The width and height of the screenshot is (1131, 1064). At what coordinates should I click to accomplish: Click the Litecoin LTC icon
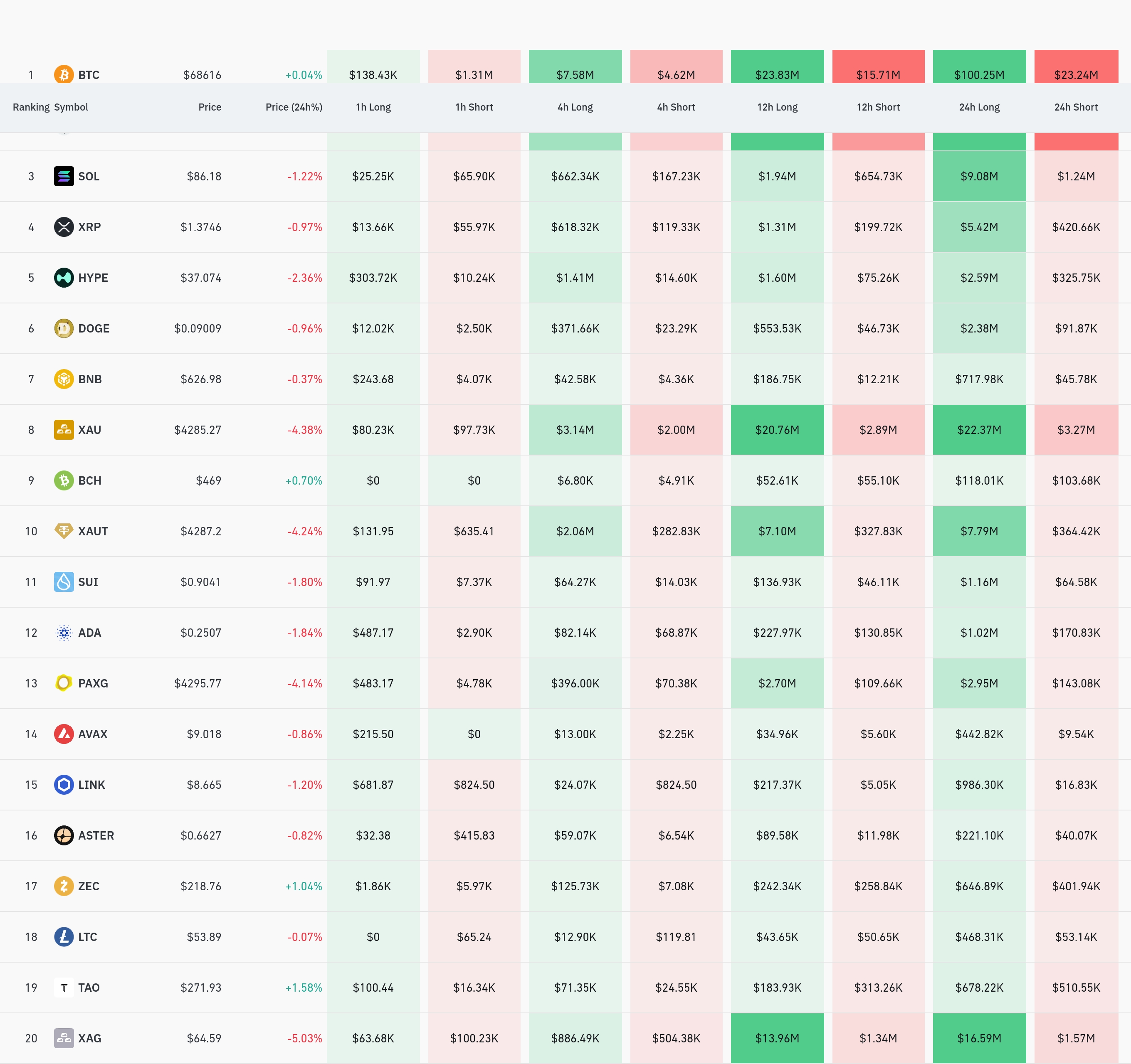click(x=64, y=937)
